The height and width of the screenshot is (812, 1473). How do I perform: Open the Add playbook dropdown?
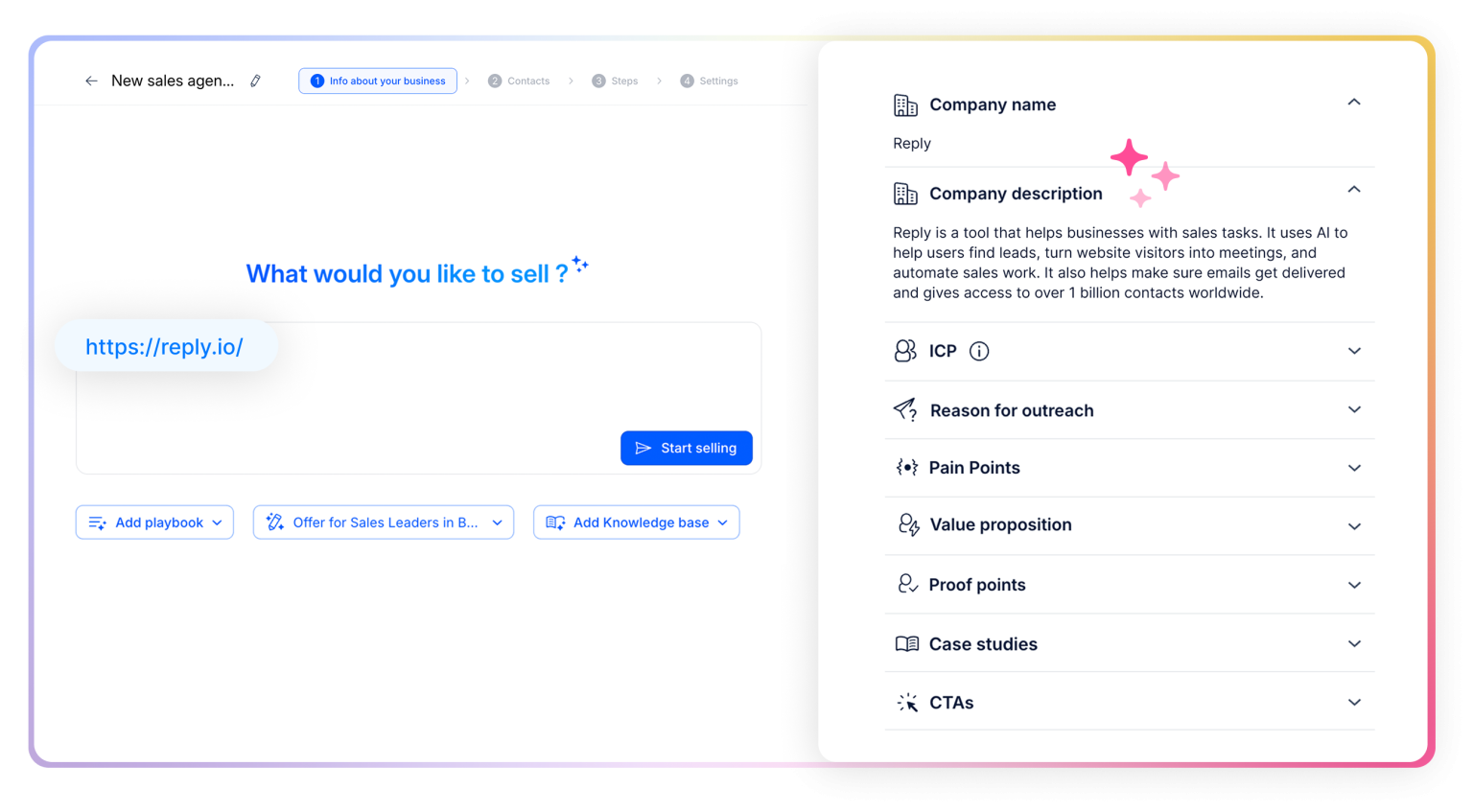[x=154, y=522]
